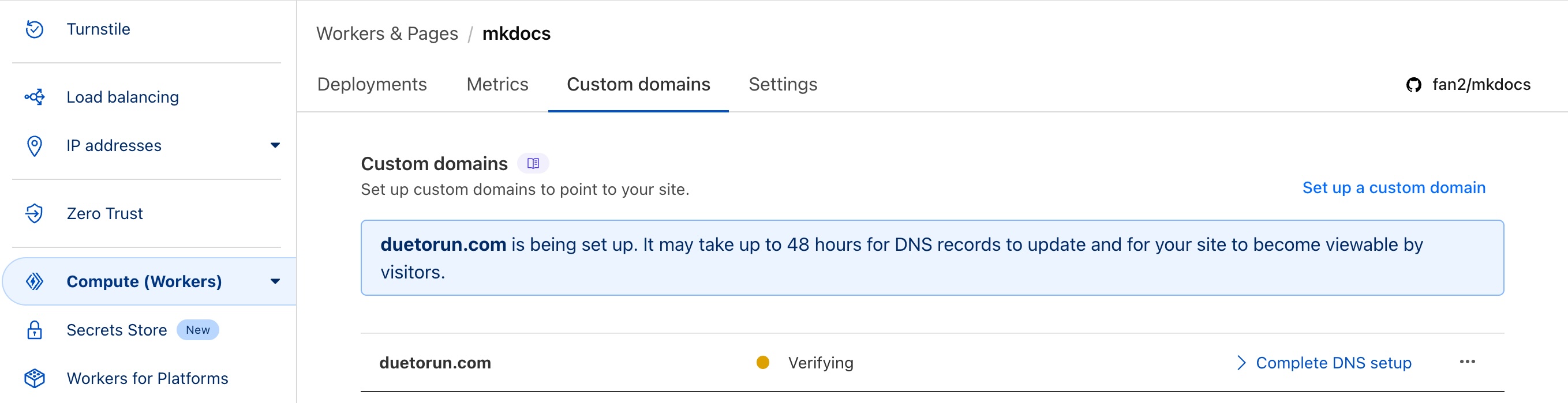Click the New badge on Secrets Store
Viewport: 1568px width, 403px height.
click(x=197, y=329)
